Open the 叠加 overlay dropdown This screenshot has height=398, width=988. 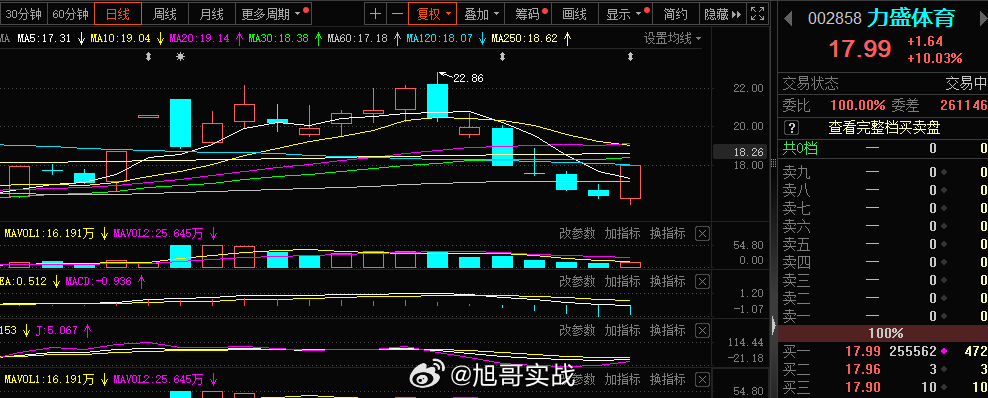[482, 13]
